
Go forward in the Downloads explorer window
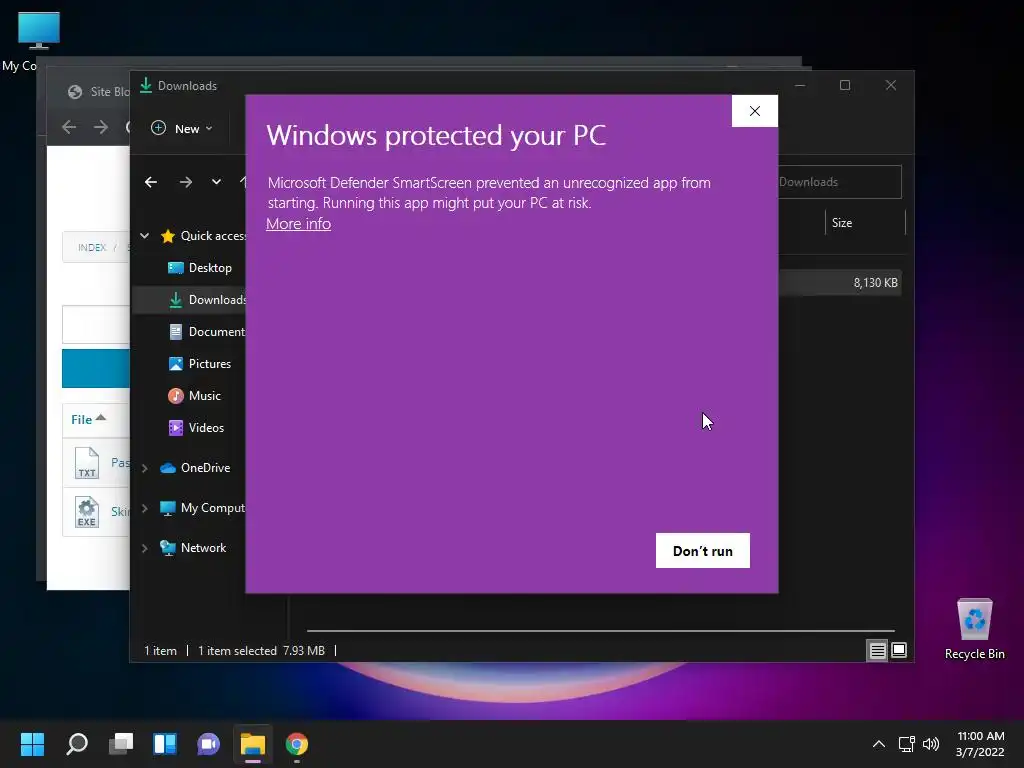point(185,182)
